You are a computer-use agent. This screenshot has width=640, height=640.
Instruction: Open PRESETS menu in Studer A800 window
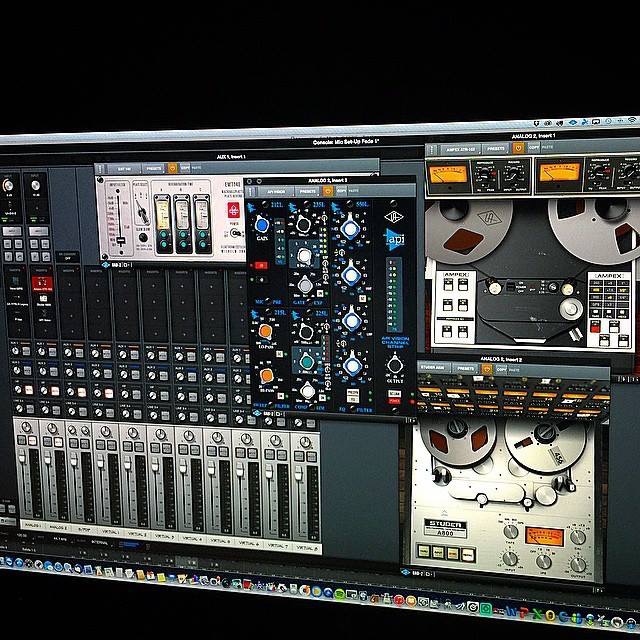tap(466, 369)
